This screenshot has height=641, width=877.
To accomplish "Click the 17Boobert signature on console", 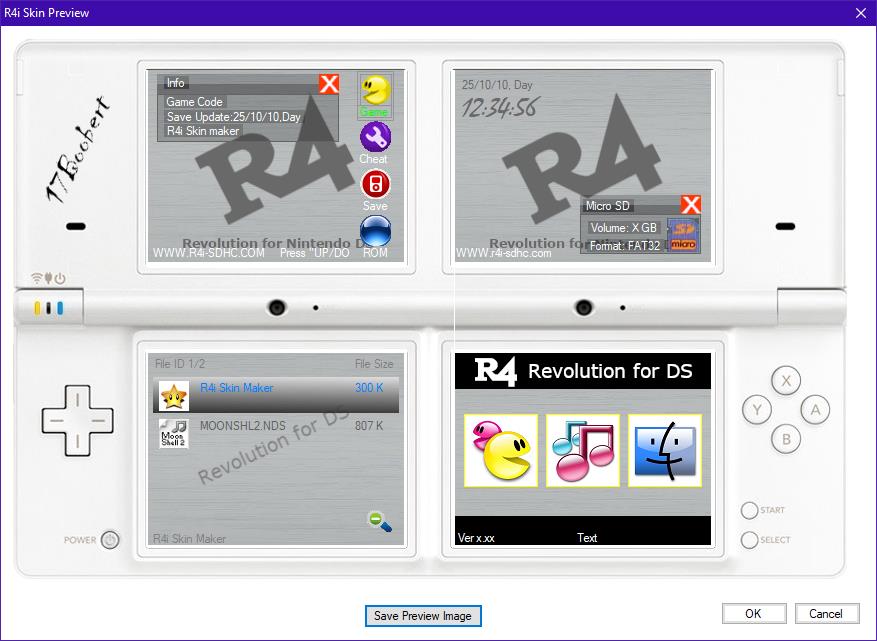I will [x=77, y=149].
